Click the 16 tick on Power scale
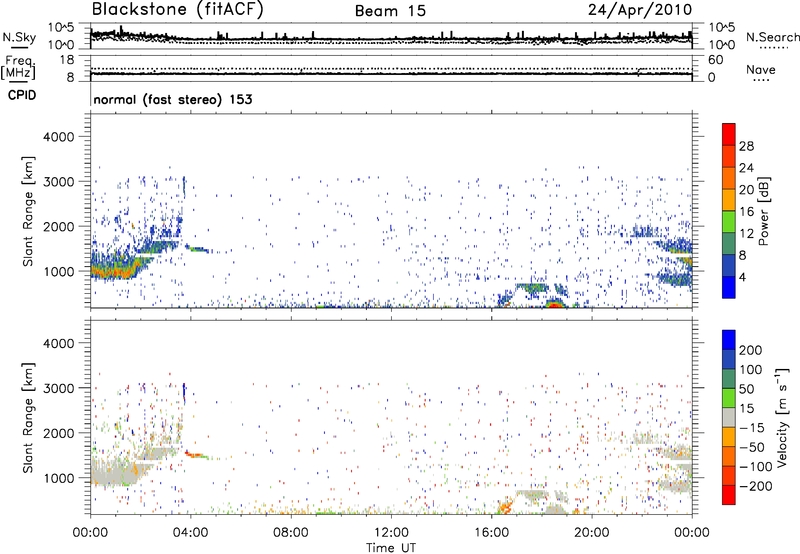800x554 pixels. pyautogui.click(x=746, y=212)
